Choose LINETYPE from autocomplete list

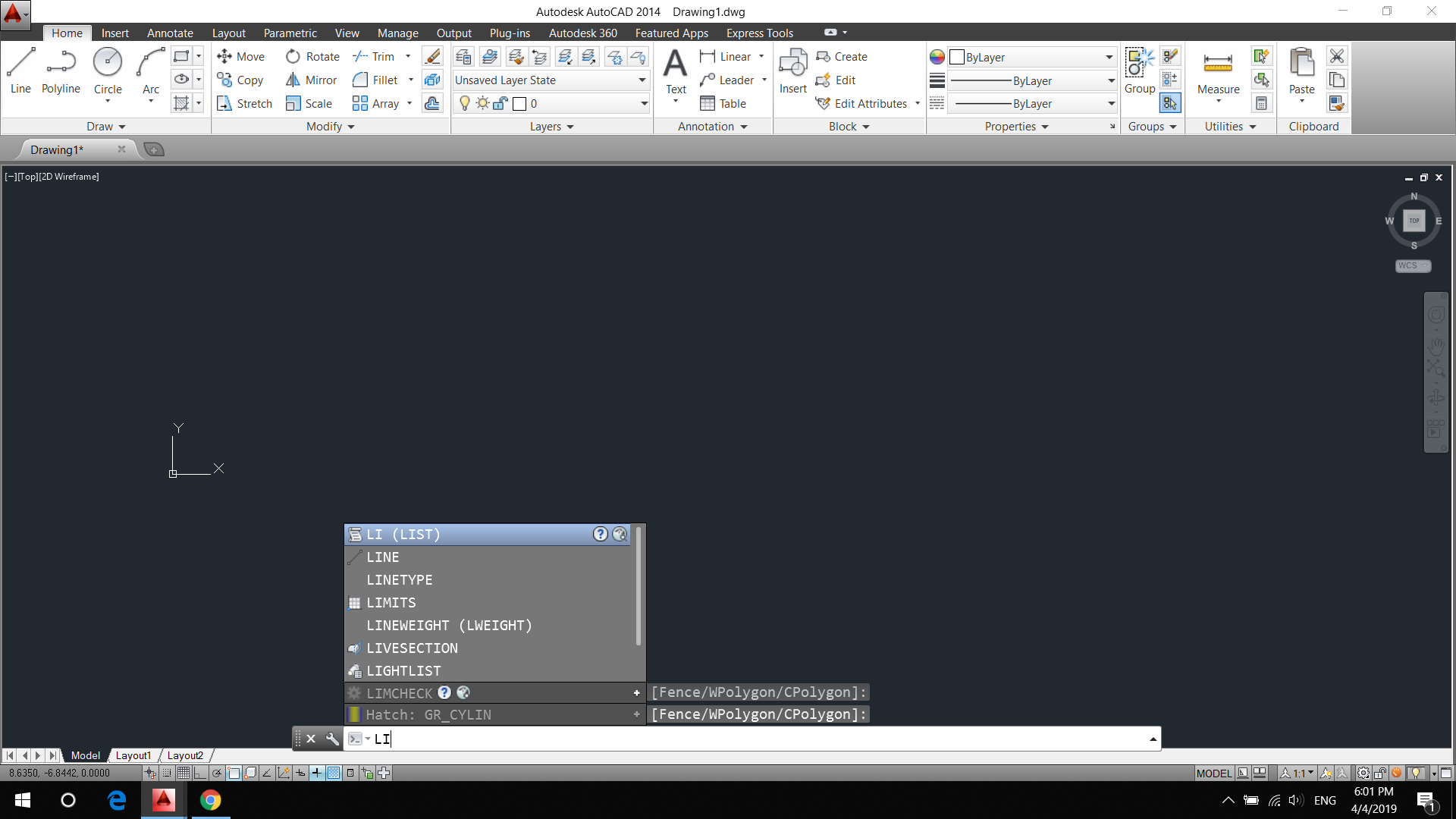(400, 580)
